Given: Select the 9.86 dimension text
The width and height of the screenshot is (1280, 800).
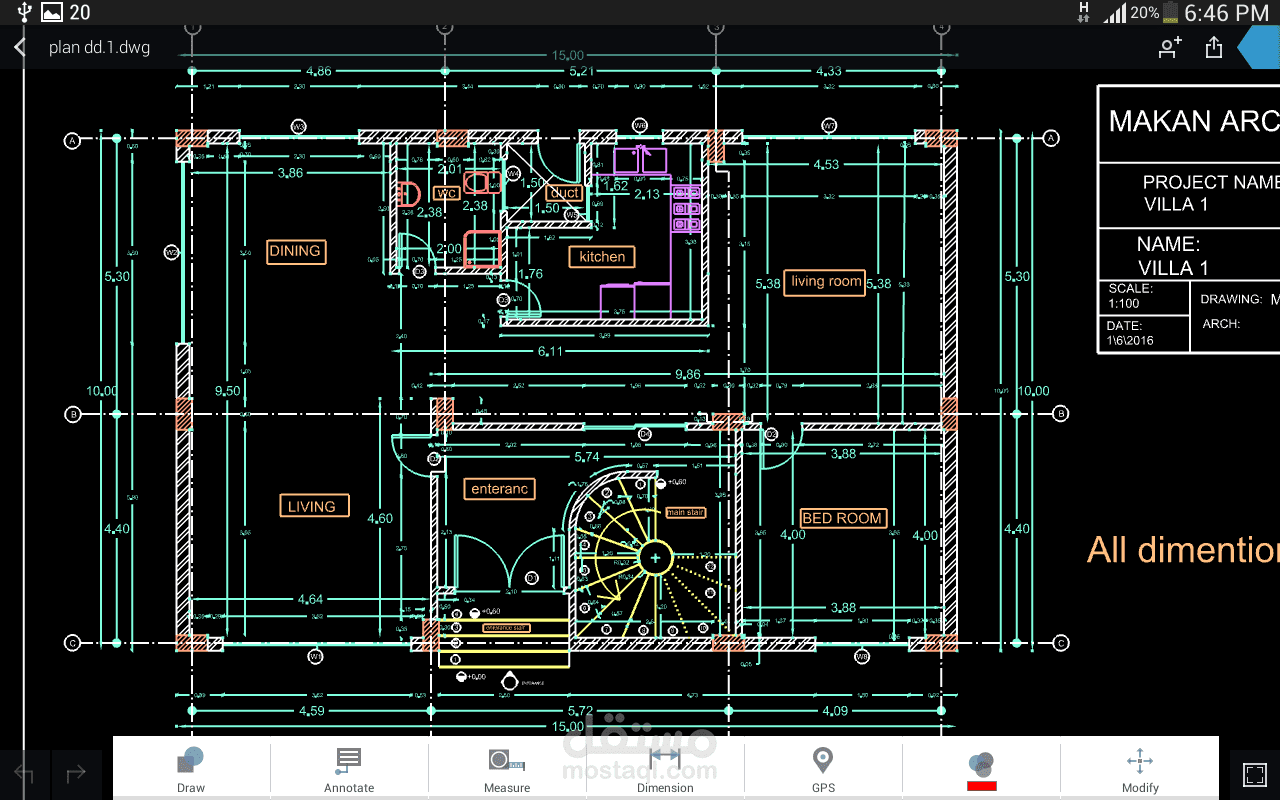Looking at the screenshot, I should coord(688,374).
